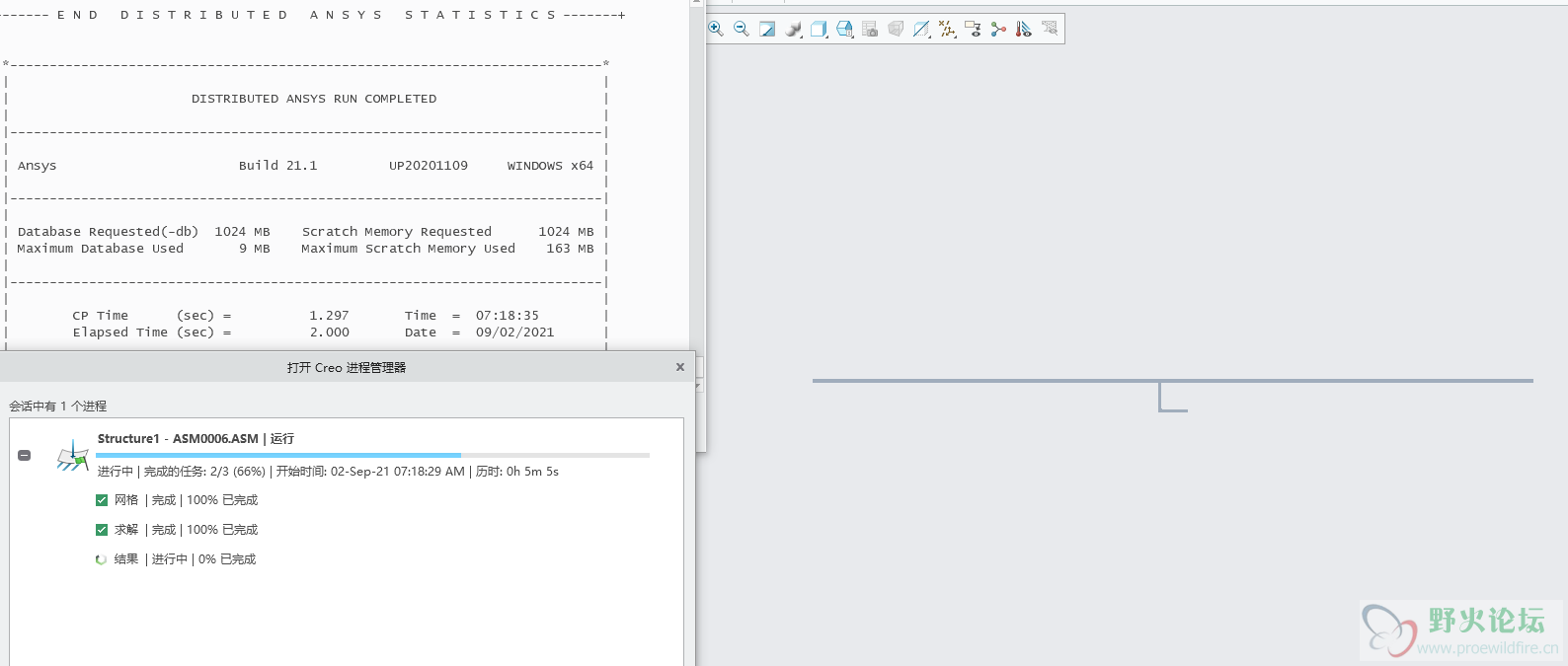
Task: Click the Elapsed Time value 2.000
Action: [x=330, y=333]
